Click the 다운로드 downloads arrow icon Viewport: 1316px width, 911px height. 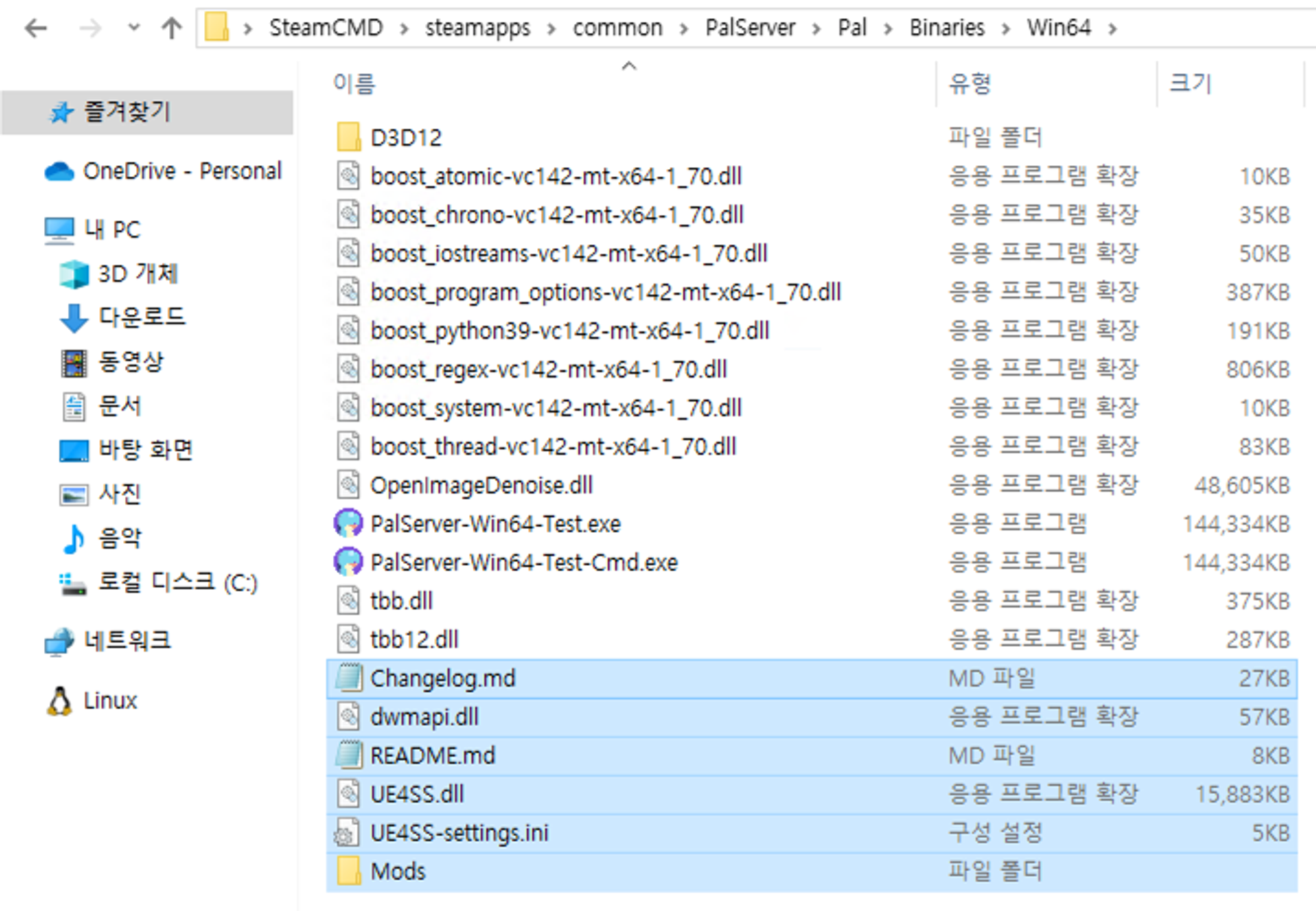tap(74, 318)
